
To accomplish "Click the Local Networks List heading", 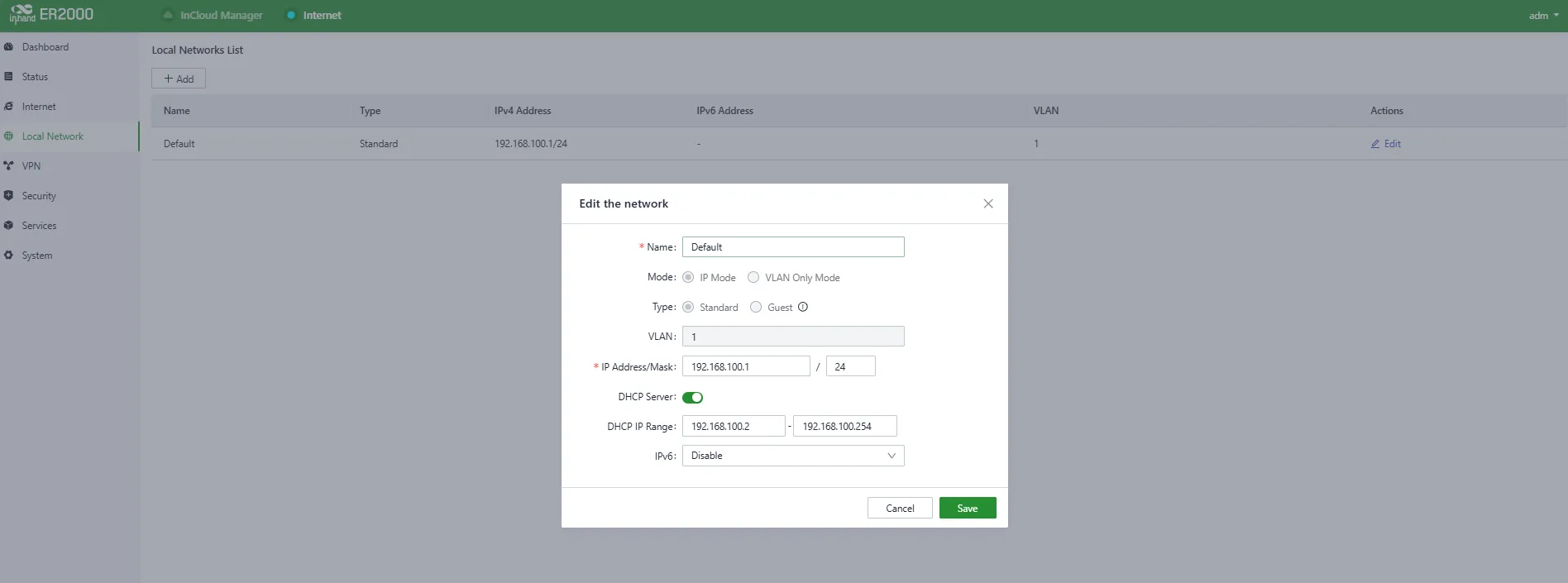I will (x=198, y=50).
